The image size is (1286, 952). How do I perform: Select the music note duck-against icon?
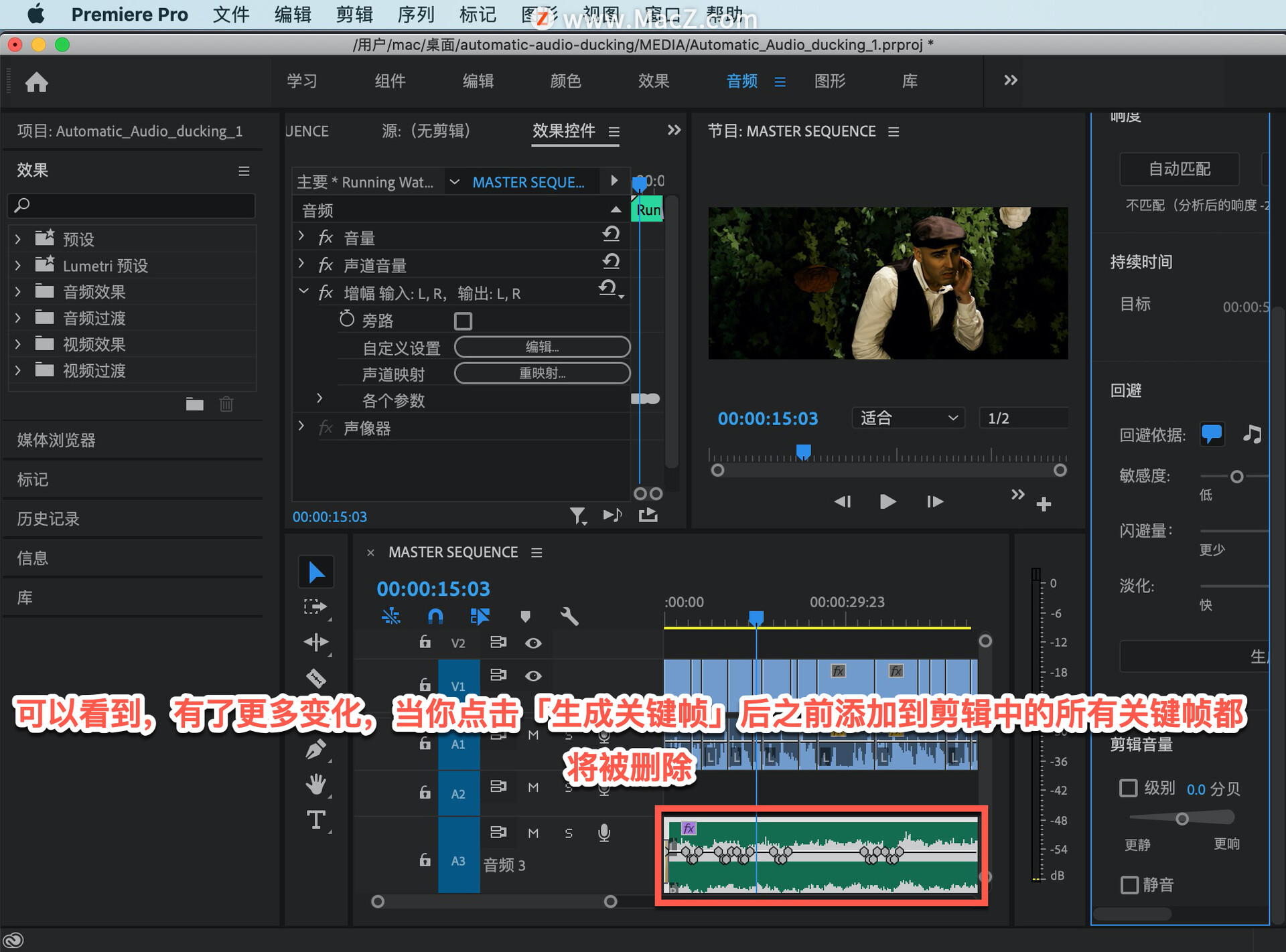(x=1252, y=434)
